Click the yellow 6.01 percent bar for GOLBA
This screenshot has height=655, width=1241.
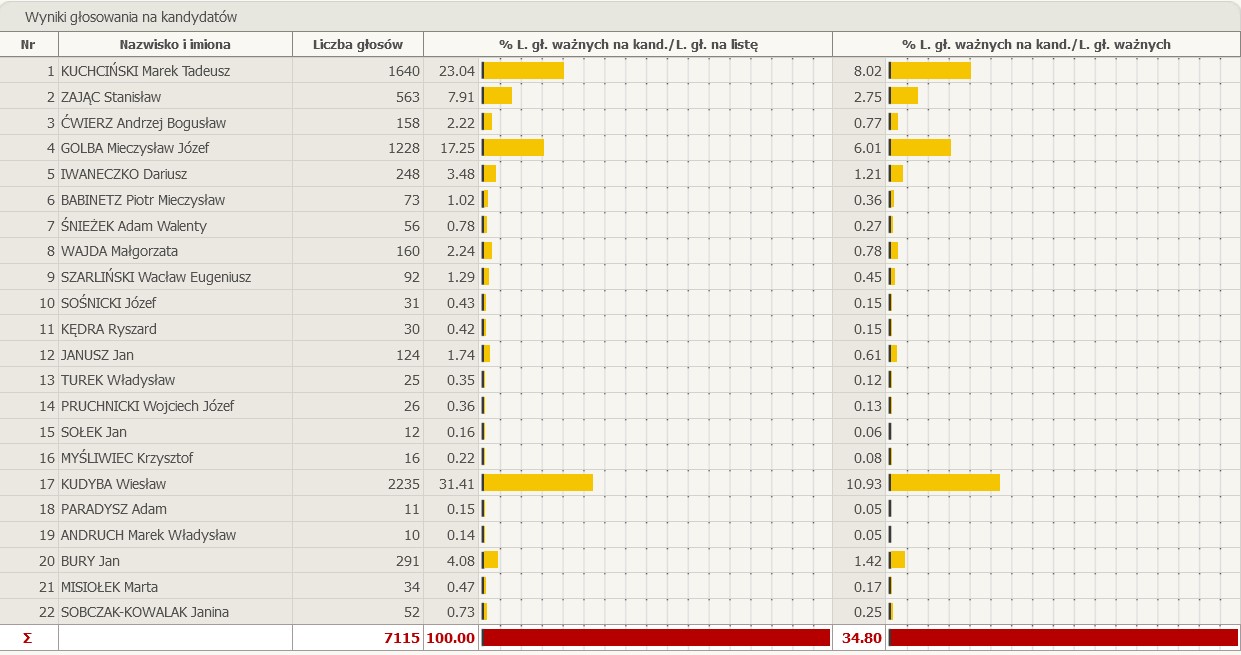pyautogui.click(x=920, y=148)
